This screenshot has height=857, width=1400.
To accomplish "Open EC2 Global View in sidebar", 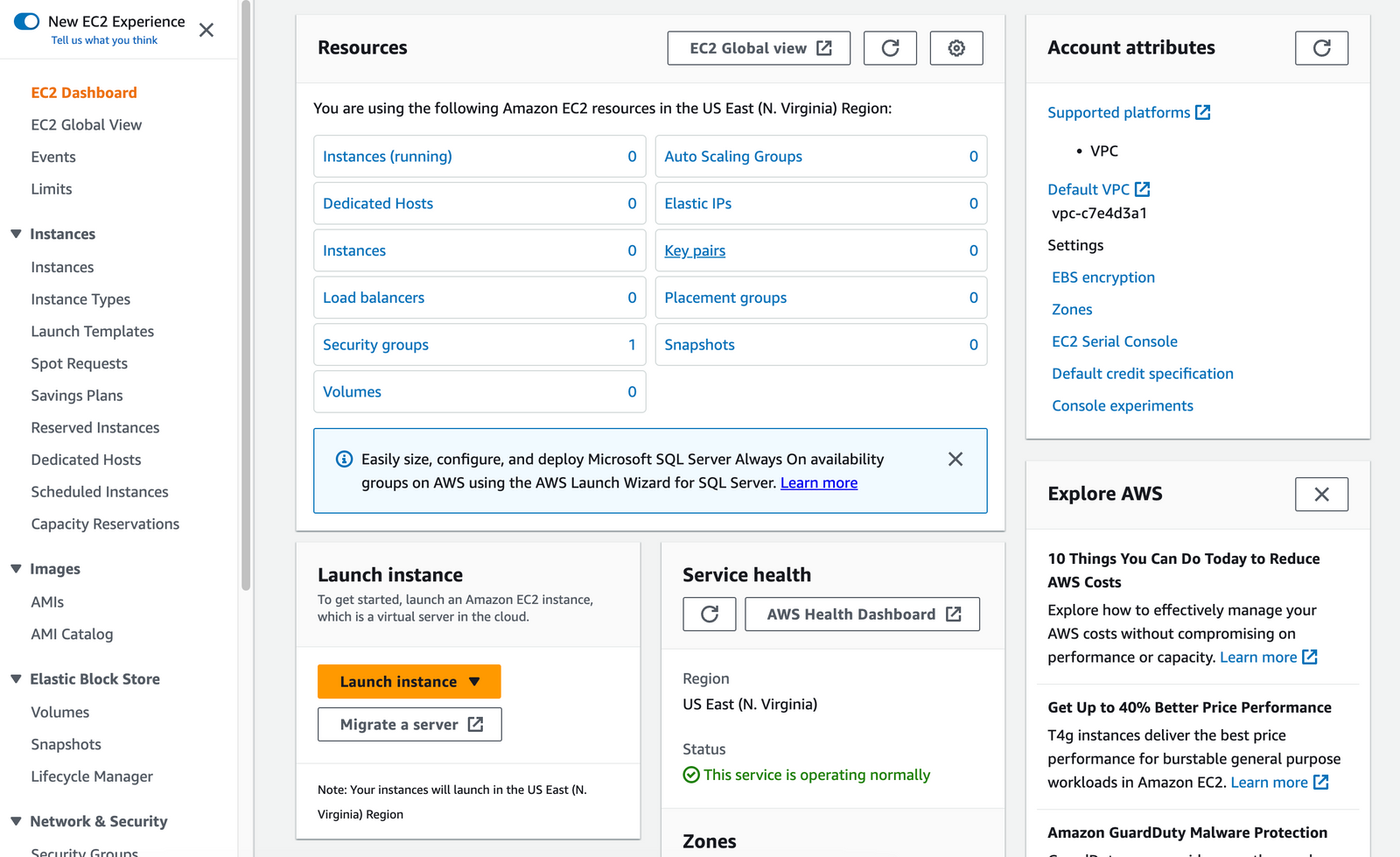I will pos(87,125).
